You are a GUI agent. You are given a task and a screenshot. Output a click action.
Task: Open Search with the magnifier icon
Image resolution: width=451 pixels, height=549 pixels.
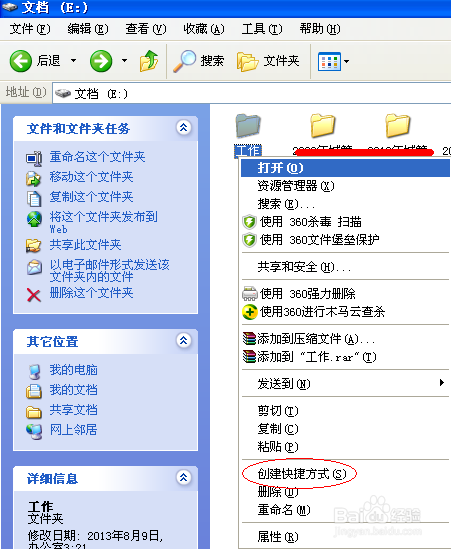[x=185, y=61]
